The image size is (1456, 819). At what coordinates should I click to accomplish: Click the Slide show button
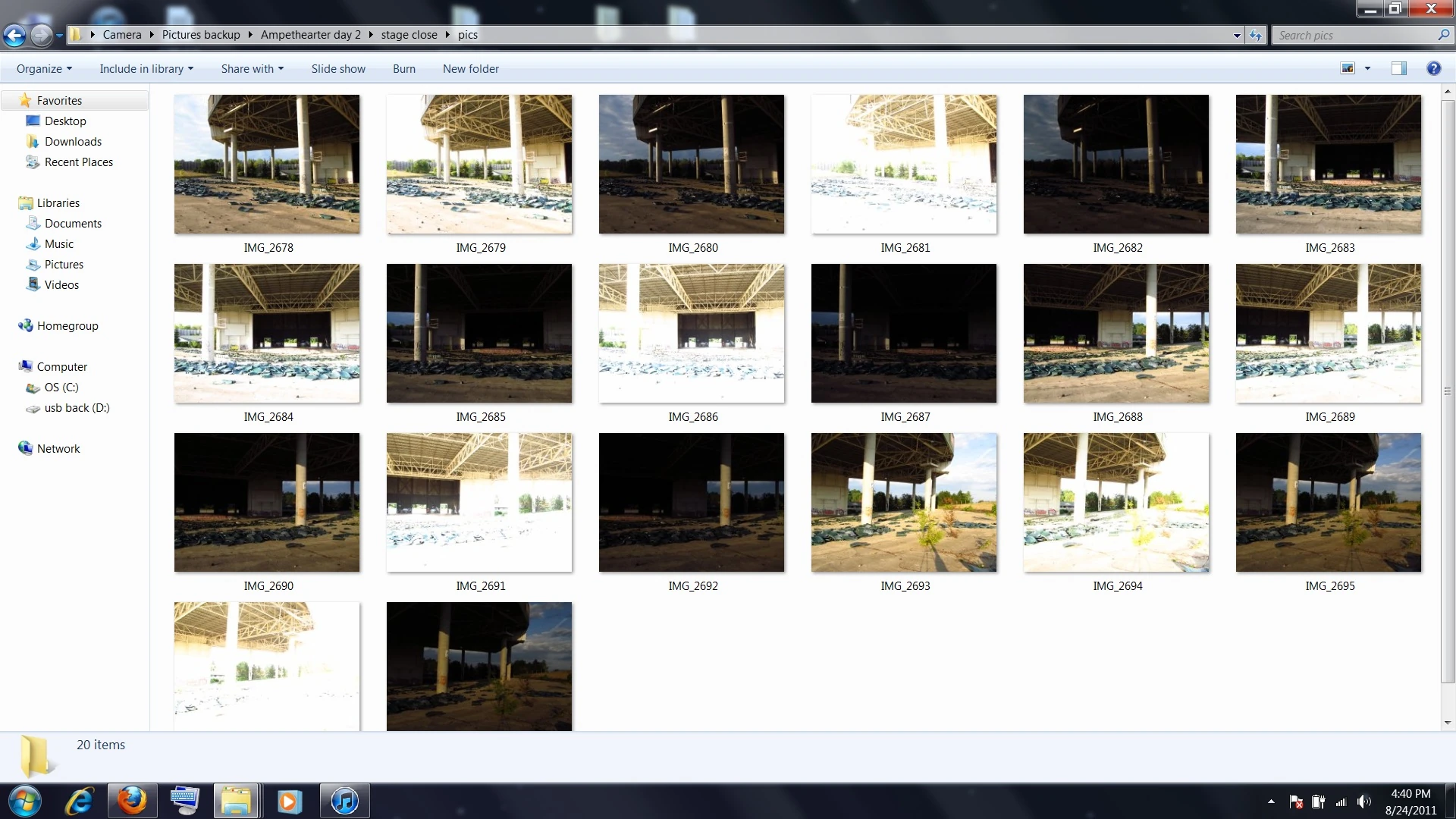tap(338, 68)
